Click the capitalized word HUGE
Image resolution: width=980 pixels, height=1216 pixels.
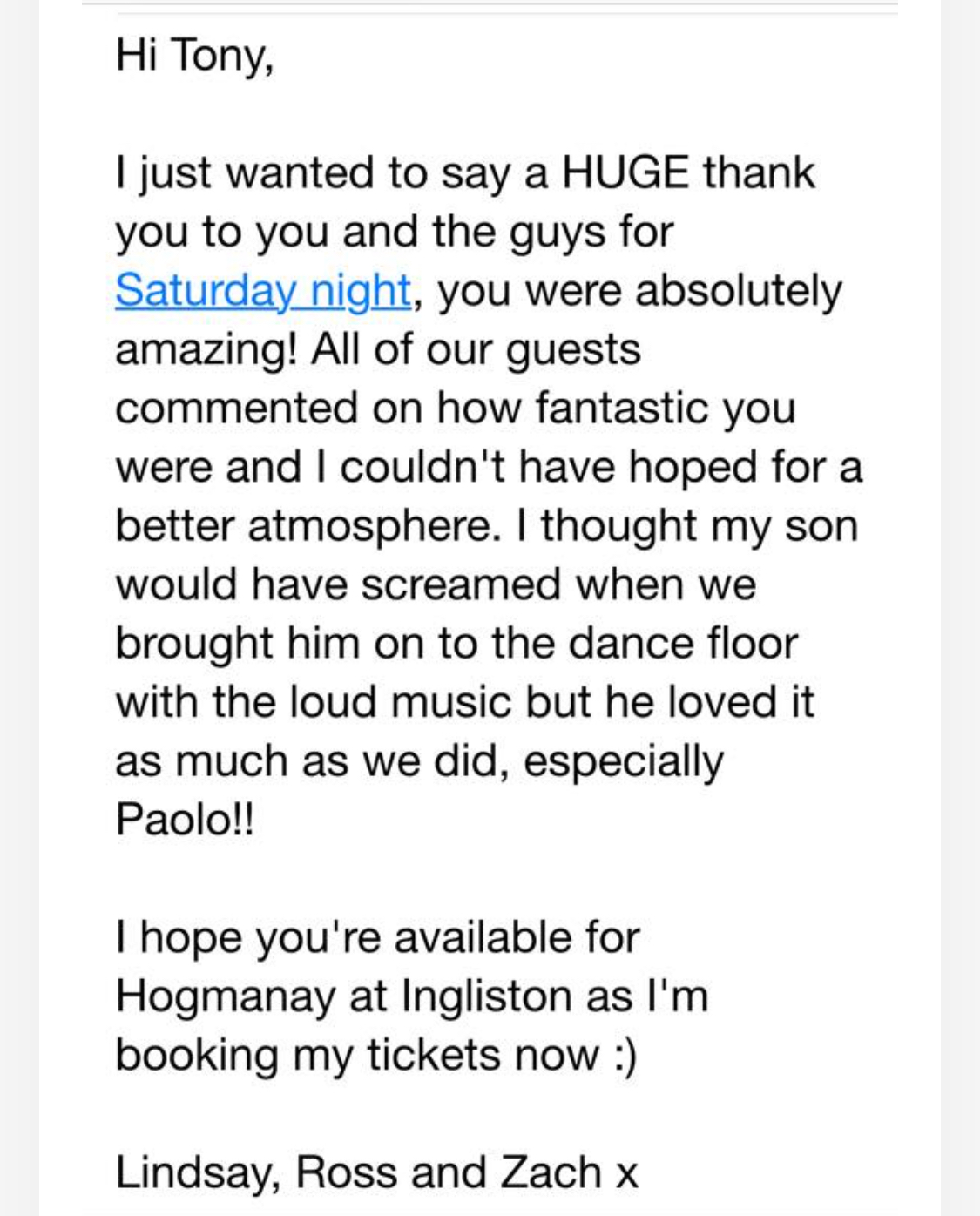[x=625, y=172]
